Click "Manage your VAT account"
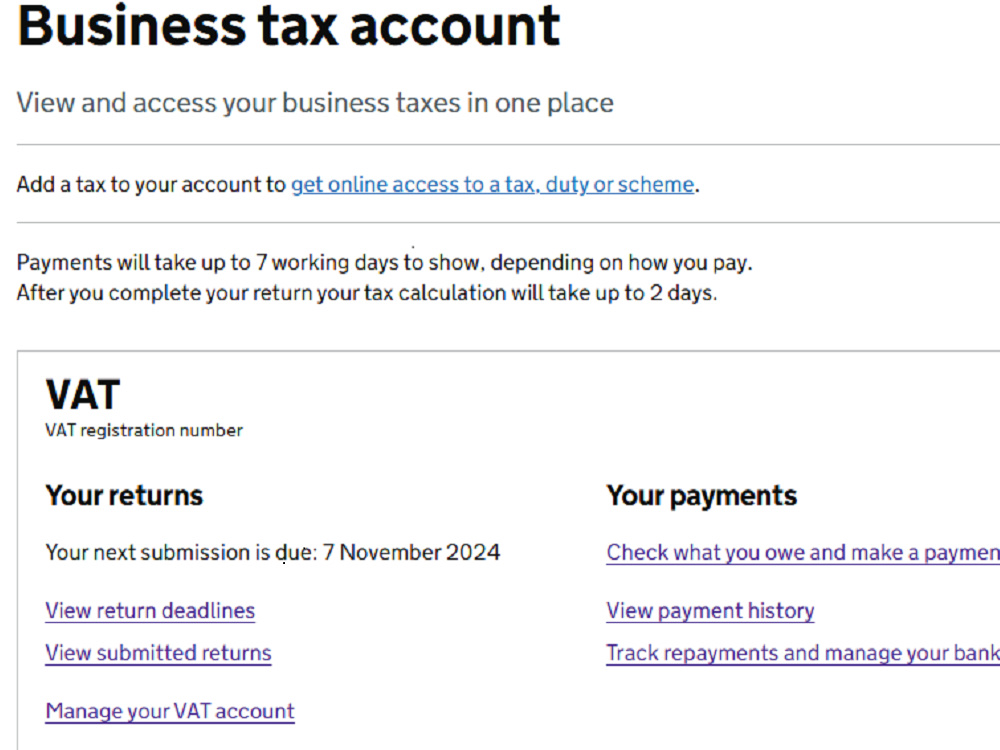The image size is (1000, 750). [x=169, y=710]
